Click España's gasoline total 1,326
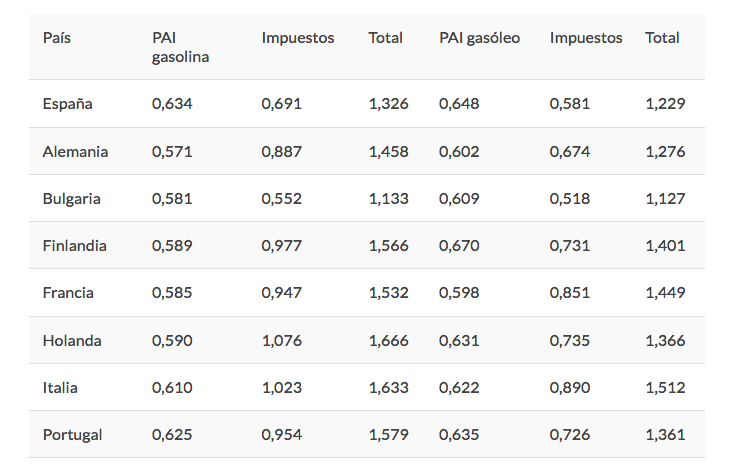The width and height of the screenshot is (740, 475). pyautogui.click(x=388, y=104)
